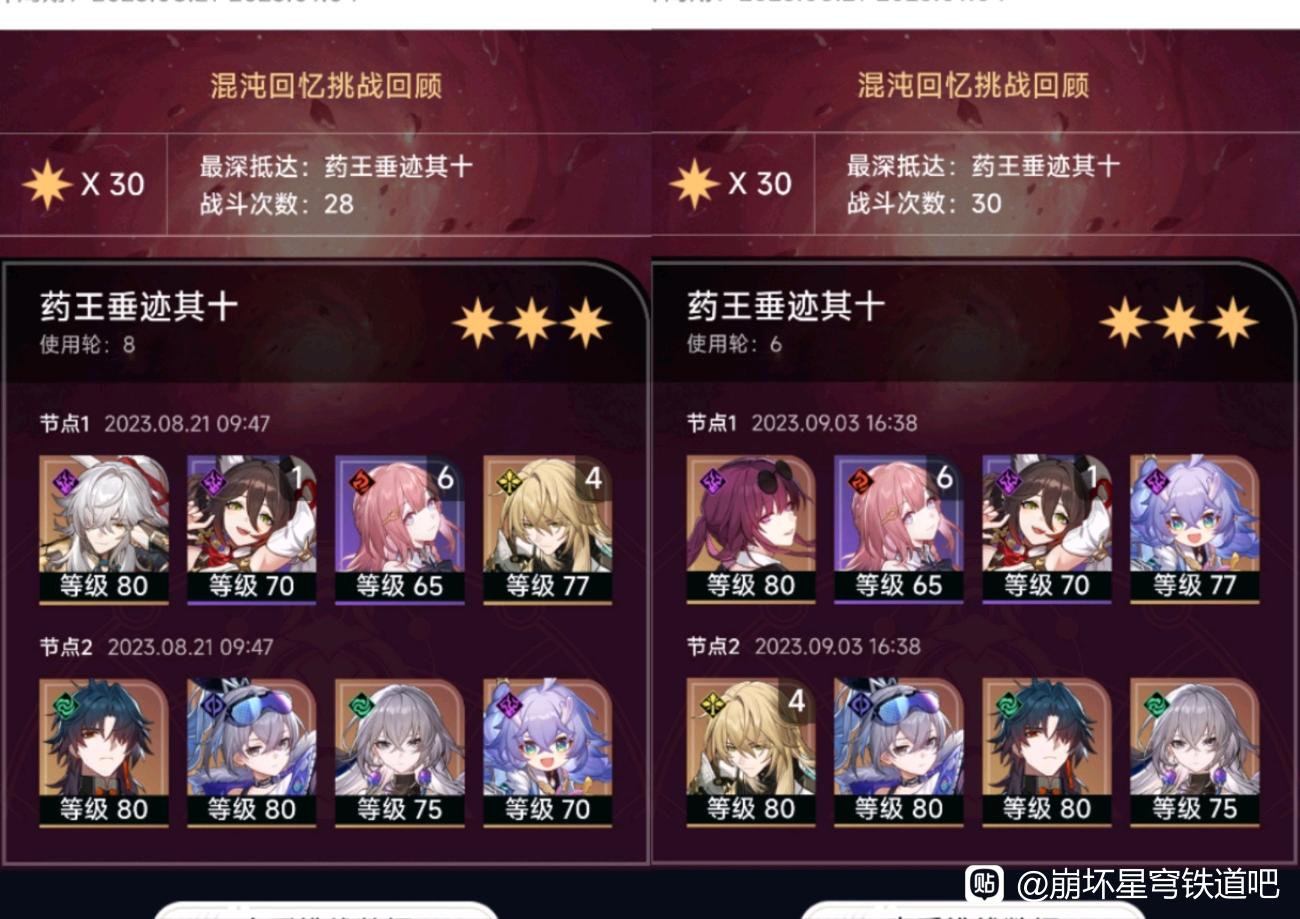
Task: Open the @崩坏星穹铁道吧 watermark link
Action: (1148, 883)
